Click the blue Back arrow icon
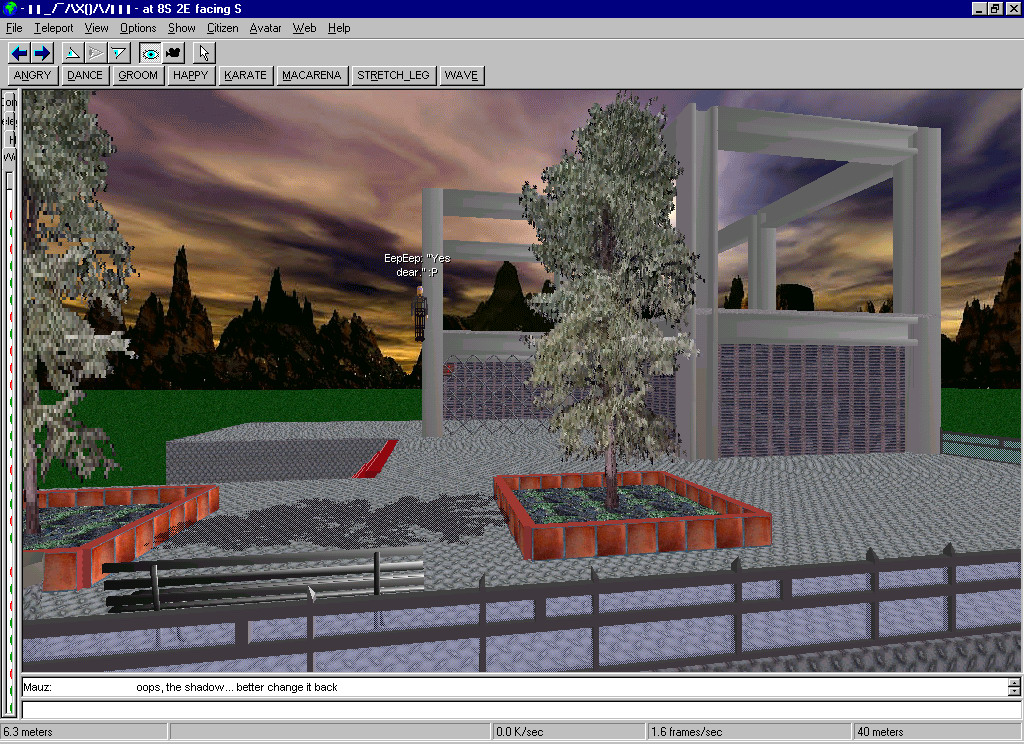Screen dimensions: 1024x744 [19, 53]
